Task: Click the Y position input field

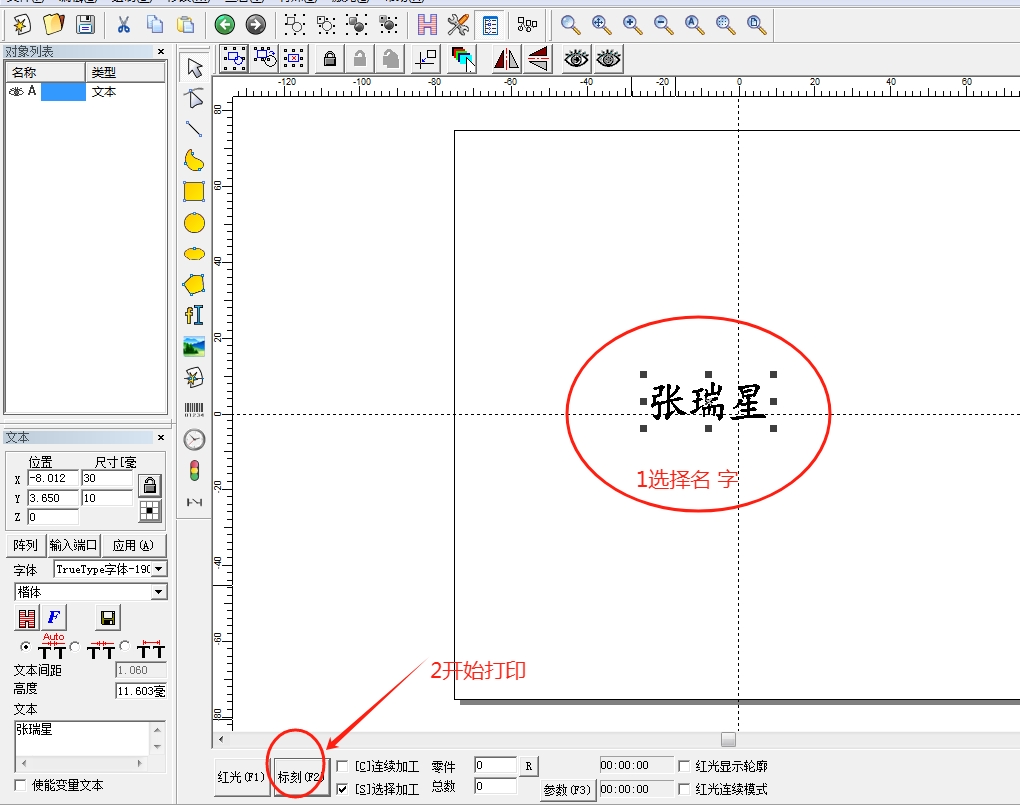Action: pos(53,498)
